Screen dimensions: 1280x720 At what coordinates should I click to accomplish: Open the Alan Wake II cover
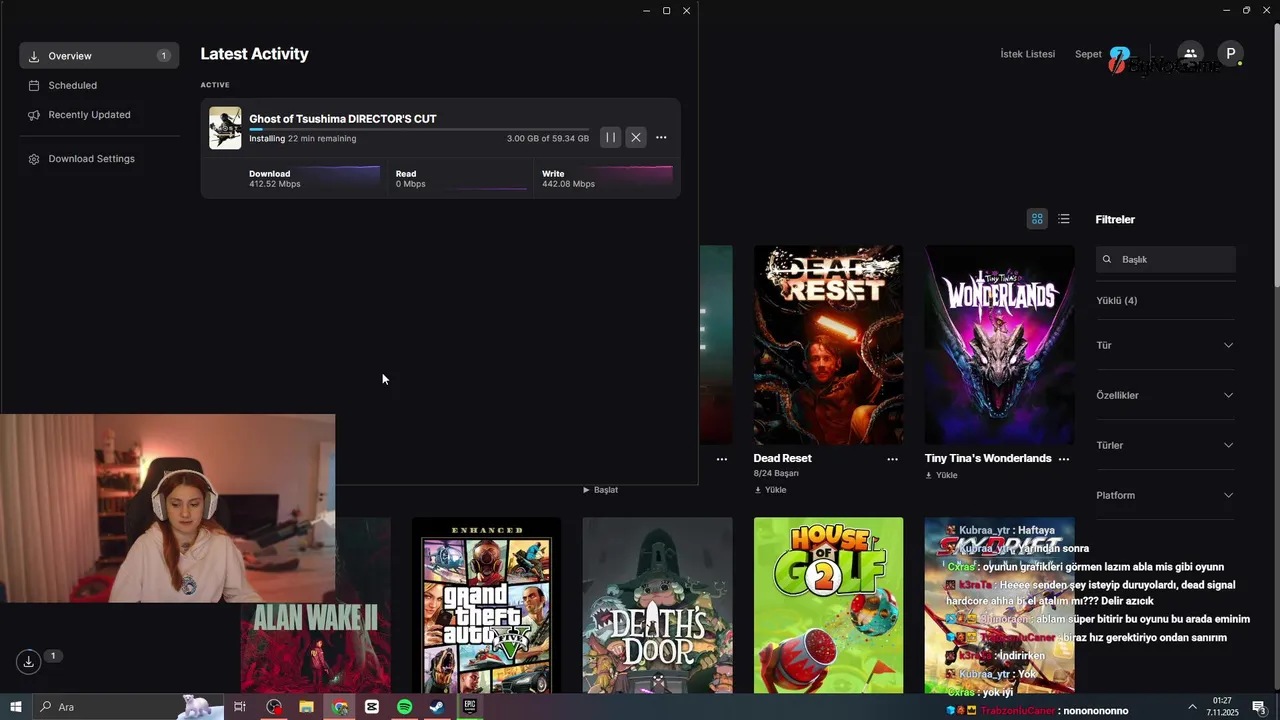coord(315,647)
